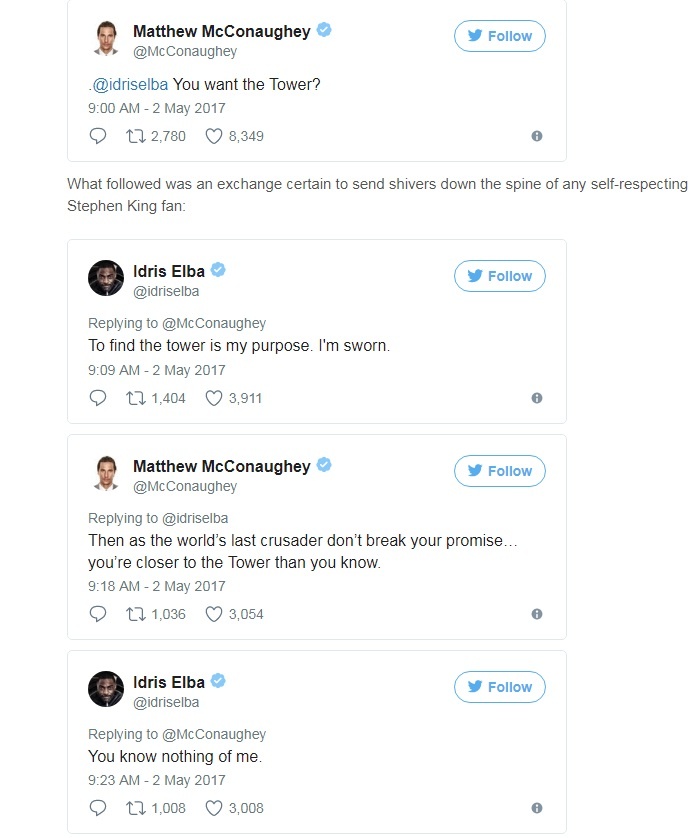Image resolution: width=695 pixels, height=838 pixels.
Task: Click Idris Elba's avatar in the last tweet
Action: [x=106, y=691]
